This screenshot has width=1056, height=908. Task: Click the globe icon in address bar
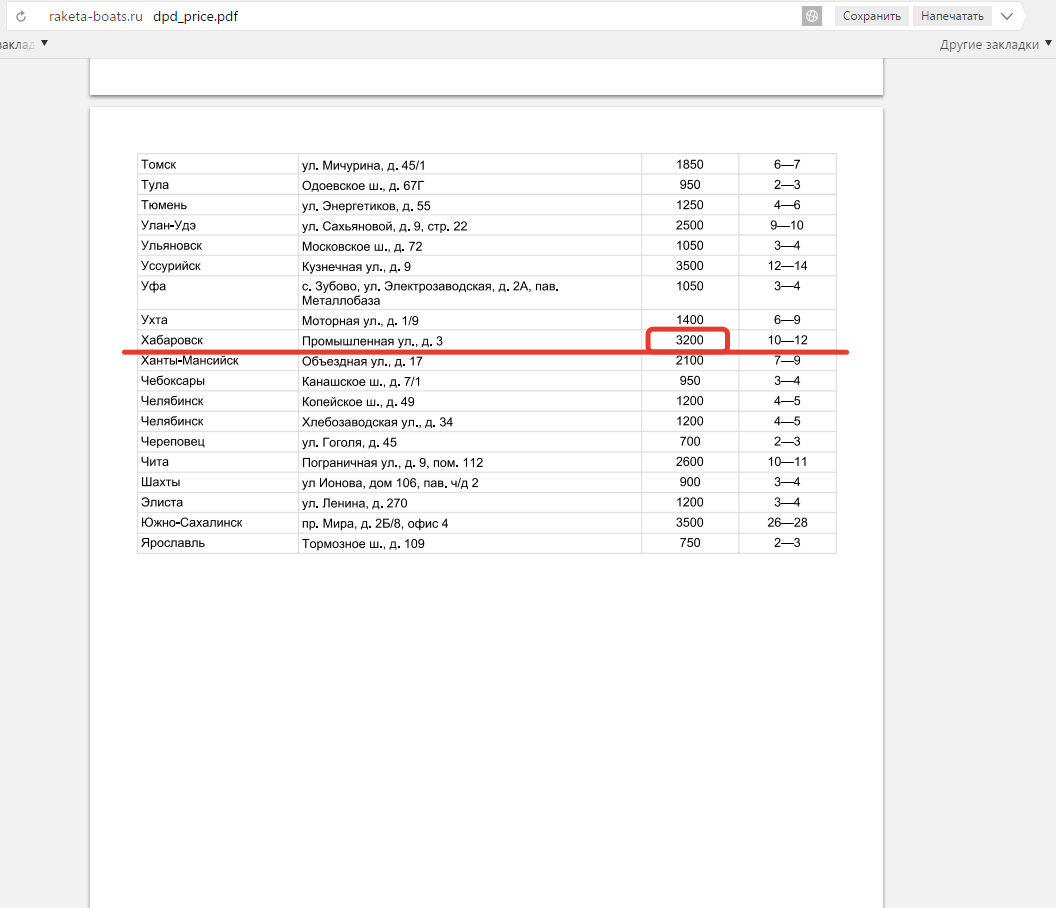(811, 16)
